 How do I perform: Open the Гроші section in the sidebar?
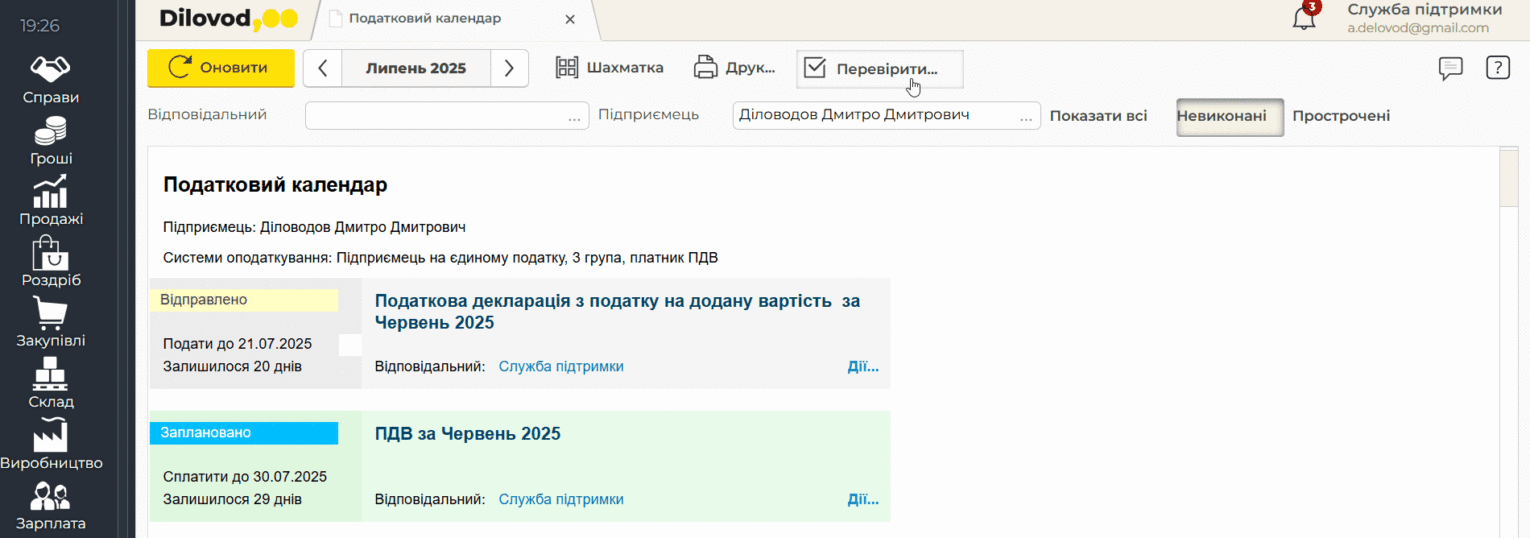[51, 141]
